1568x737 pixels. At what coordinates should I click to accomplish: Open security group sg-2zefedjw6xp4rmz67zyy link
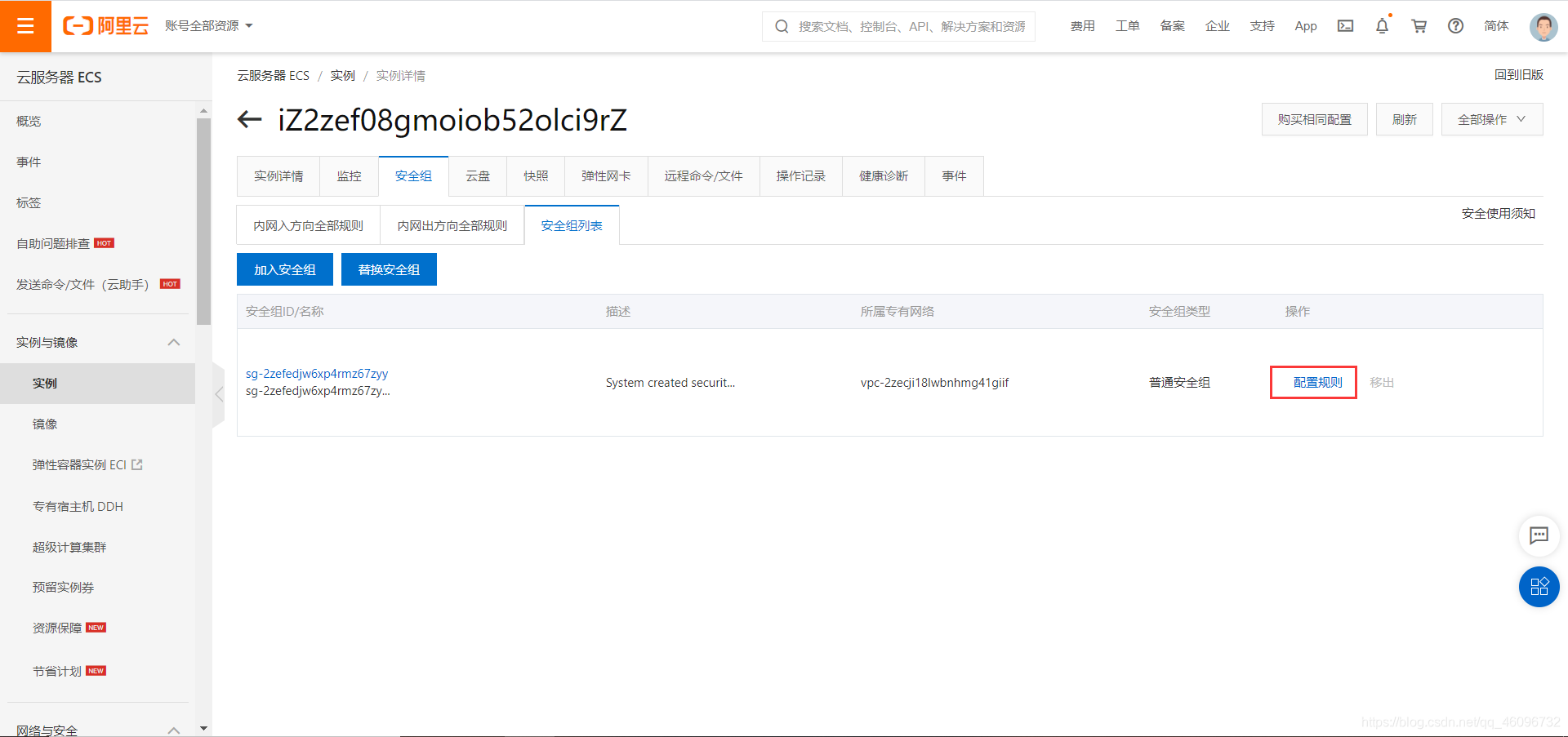click(x=317, y=373)
